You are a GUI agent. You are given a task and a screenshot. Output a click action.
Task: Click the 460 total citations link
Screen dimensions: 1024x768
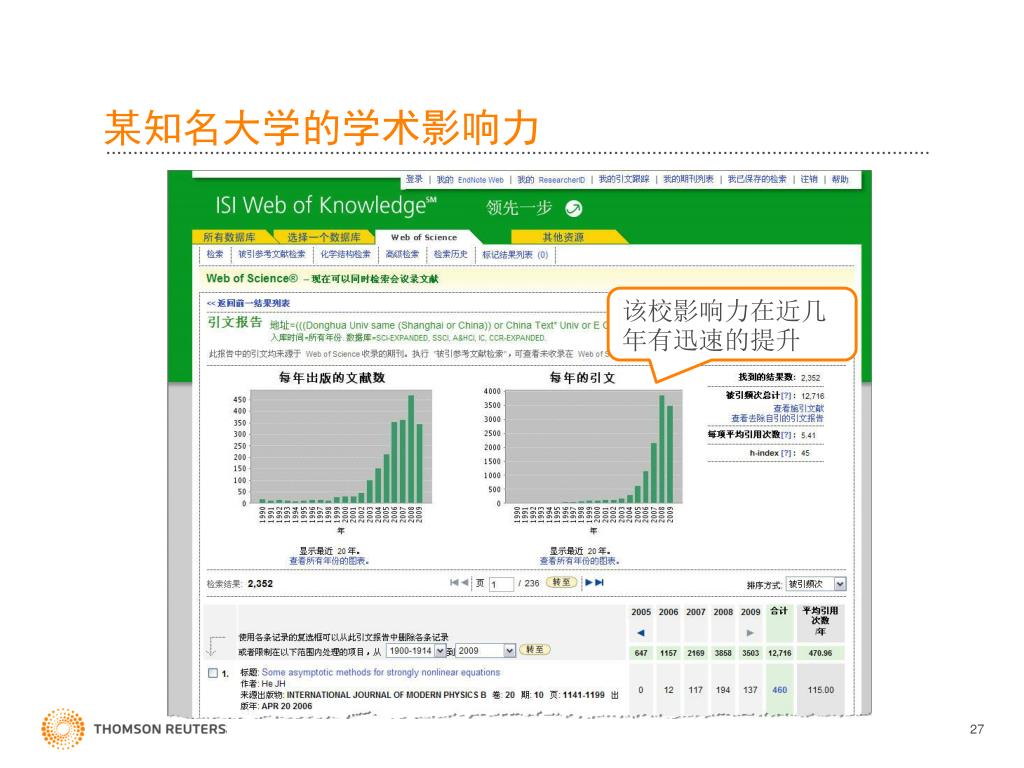pos(780,690)
